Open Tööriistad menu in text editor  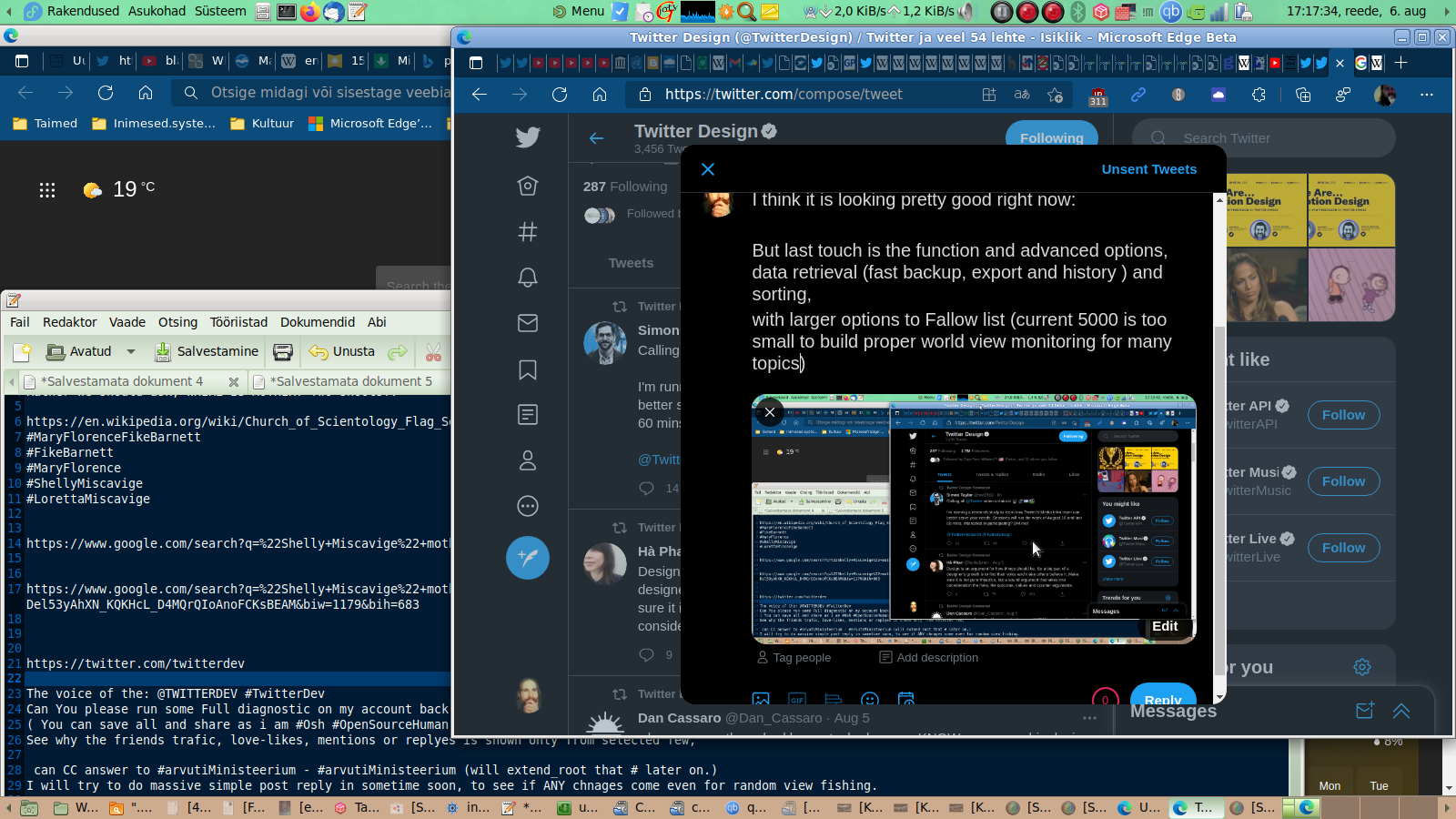(x=239, y=322)
